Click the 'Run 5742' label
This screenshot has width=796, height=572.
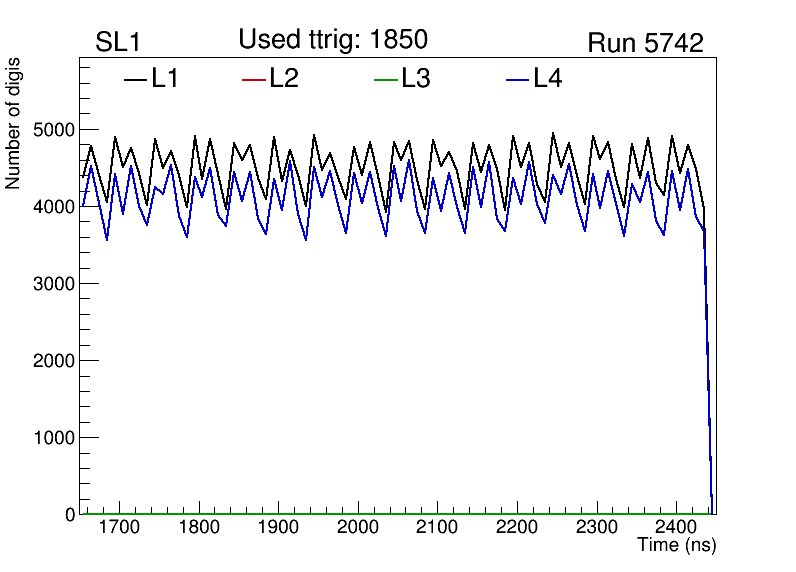point(645,43)
